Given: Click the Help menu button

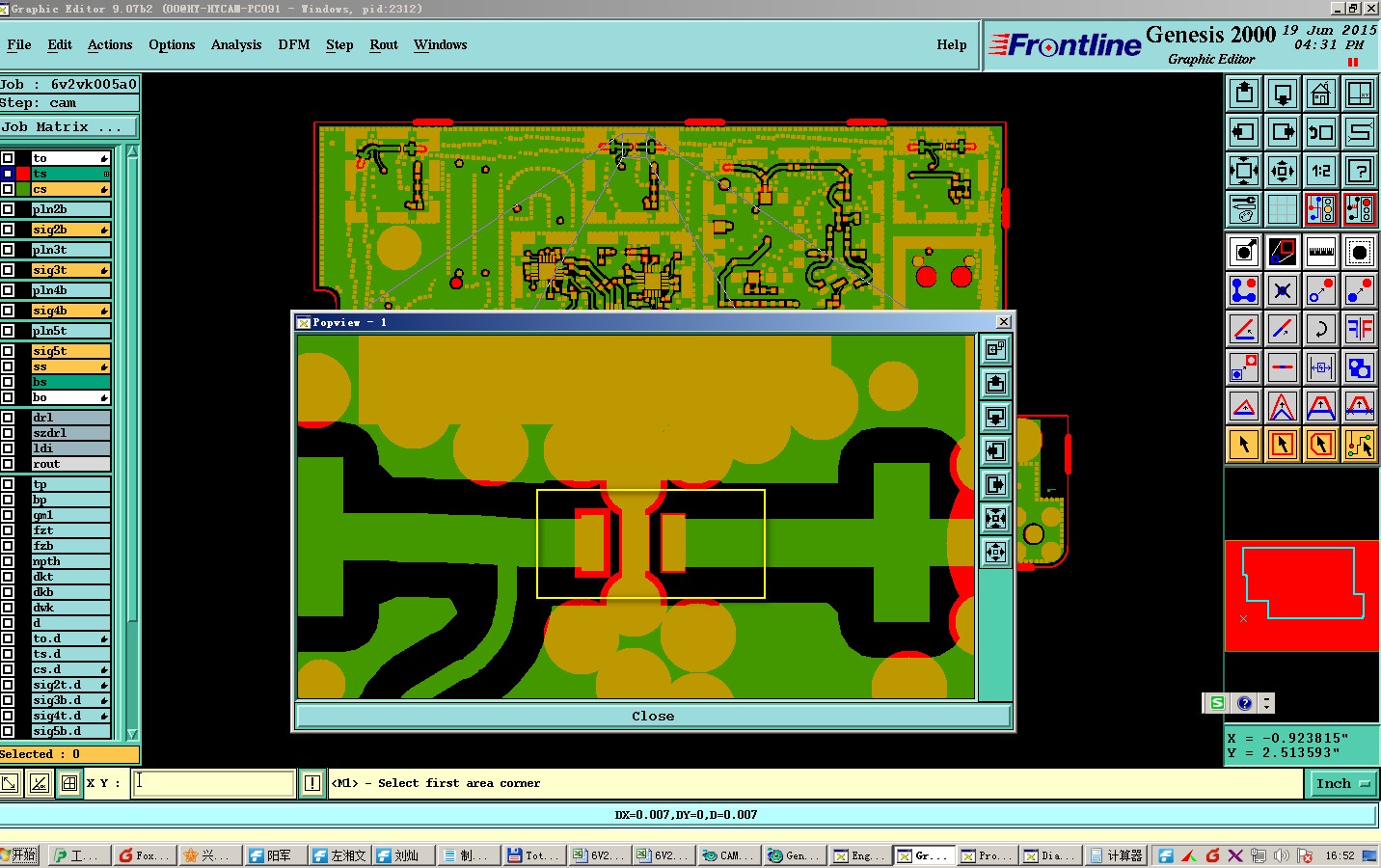Looking at the screenshot, I should pyautogui.click(x=951, y=44).
